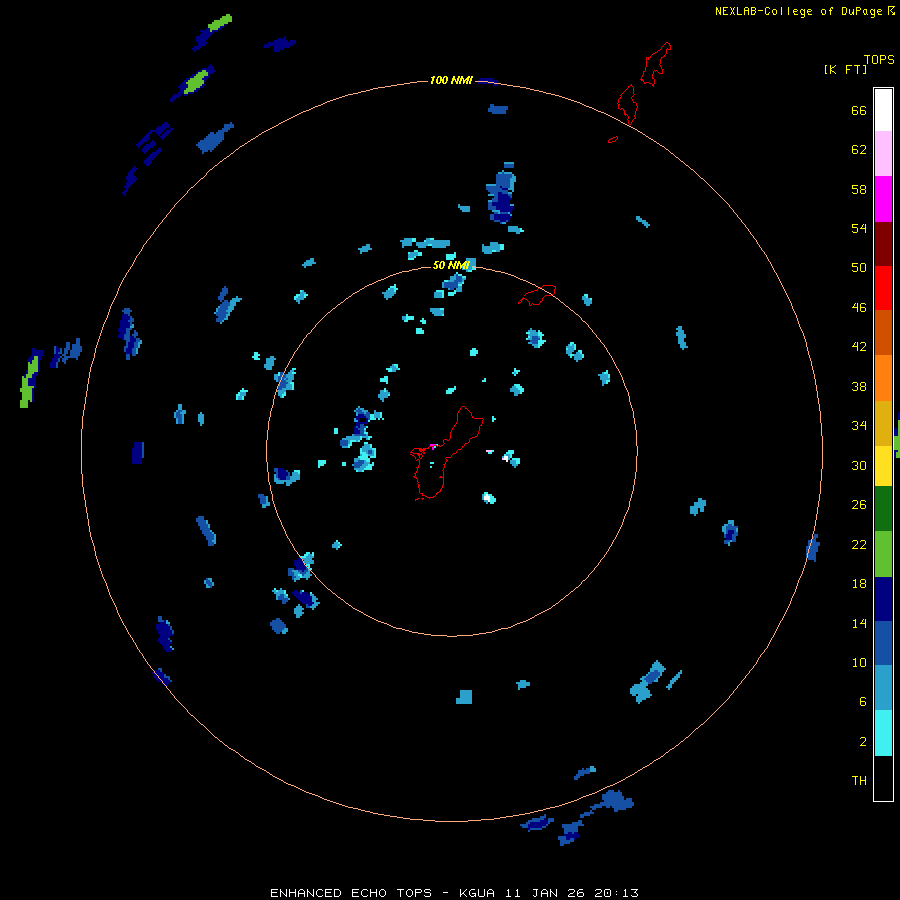Image resolution: width=900 pixels, height=900 pixels.
Task: Click the orange 38 legend swatch
Action: tap(883, 378)
